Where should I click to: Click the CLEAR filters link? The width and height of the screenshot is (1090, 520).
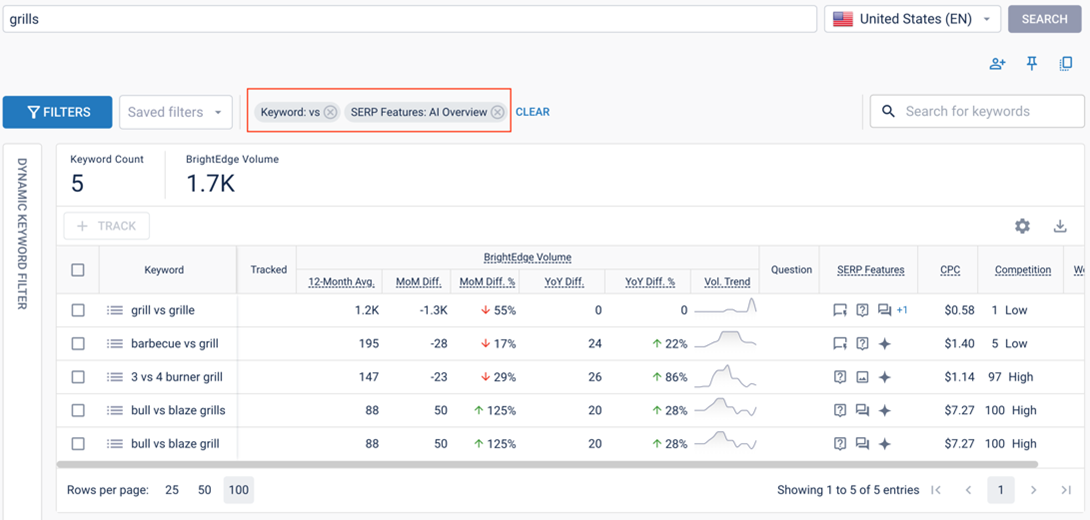tap(532, 112)
